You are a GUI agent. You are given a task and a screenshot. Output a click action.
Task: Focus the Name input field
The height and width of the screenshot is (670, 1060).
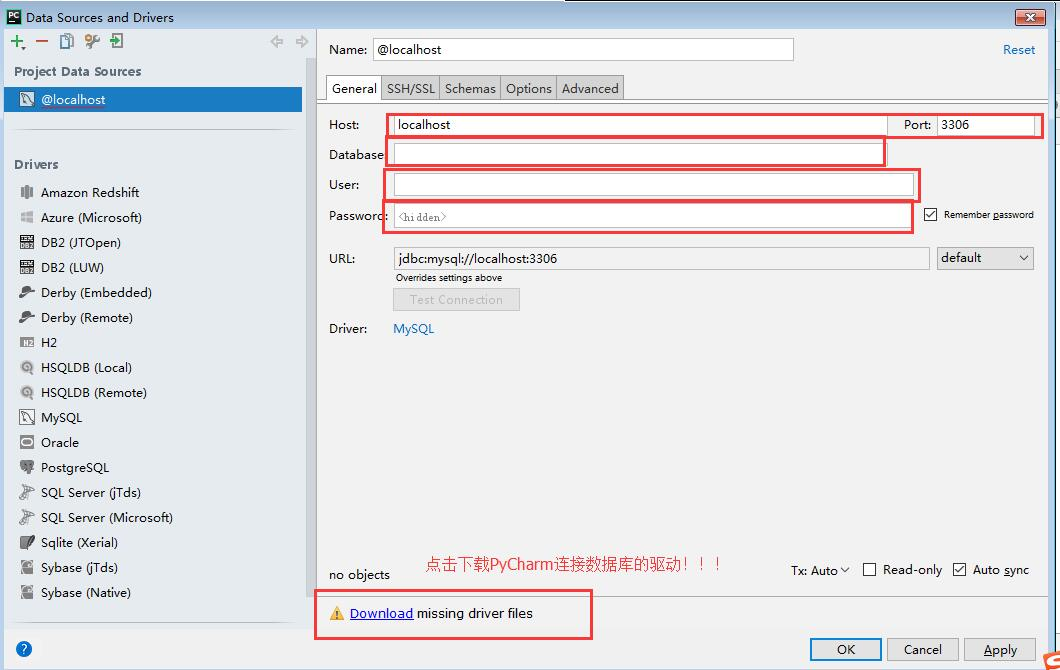(583, 50)
